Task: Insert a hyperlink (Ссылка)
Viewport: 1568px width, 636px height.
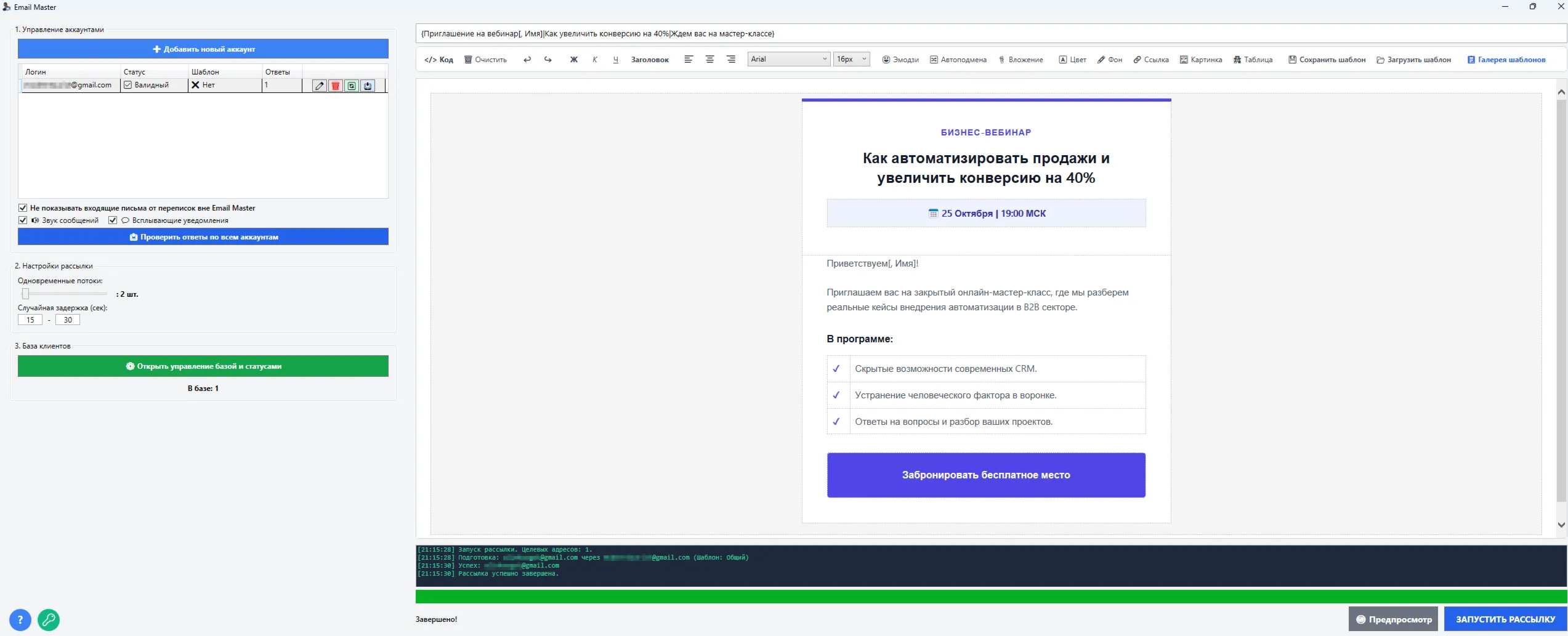Action: point(1151,60)
